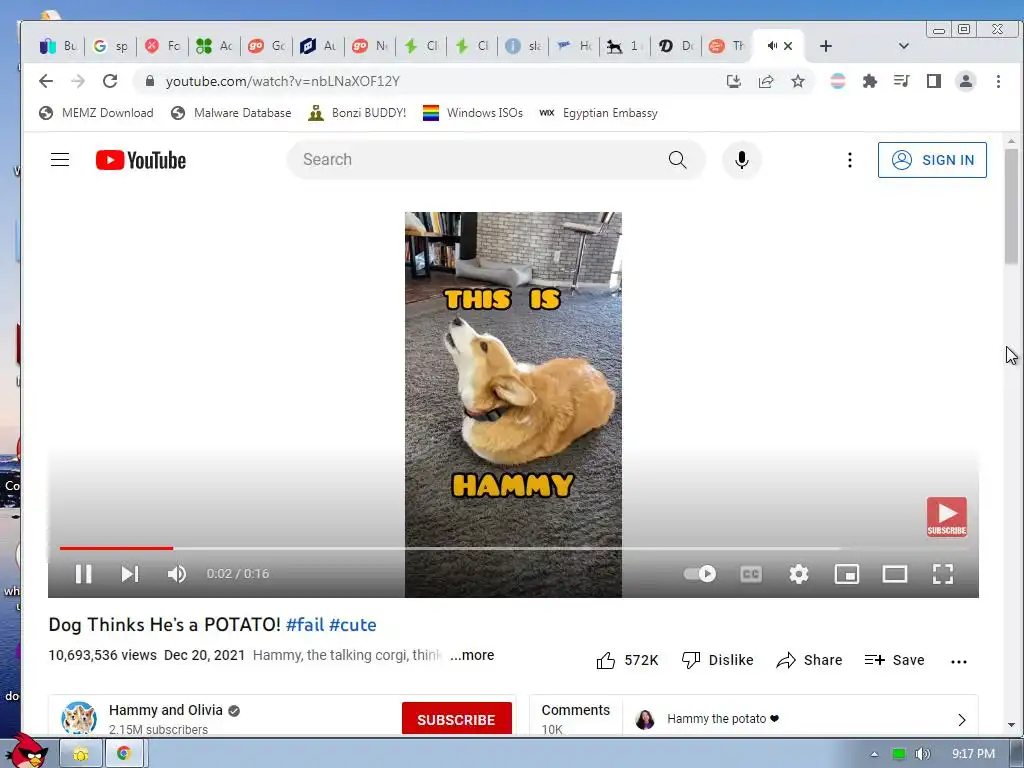Click the address bar URL

coord(283,81)
